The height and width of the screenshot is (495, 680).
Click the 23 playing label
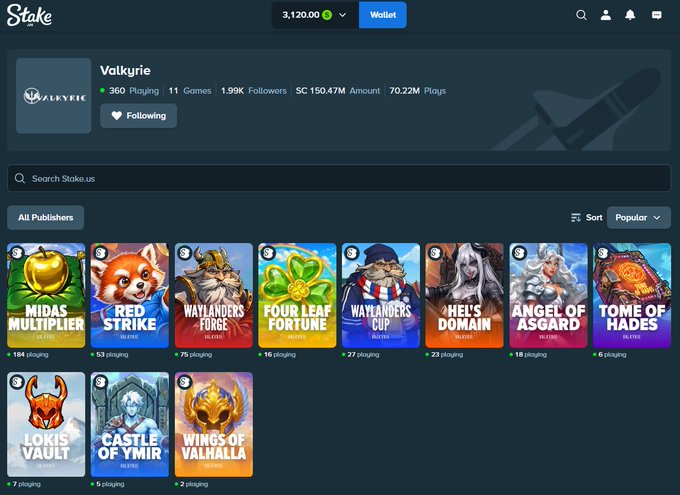[447, 354]
